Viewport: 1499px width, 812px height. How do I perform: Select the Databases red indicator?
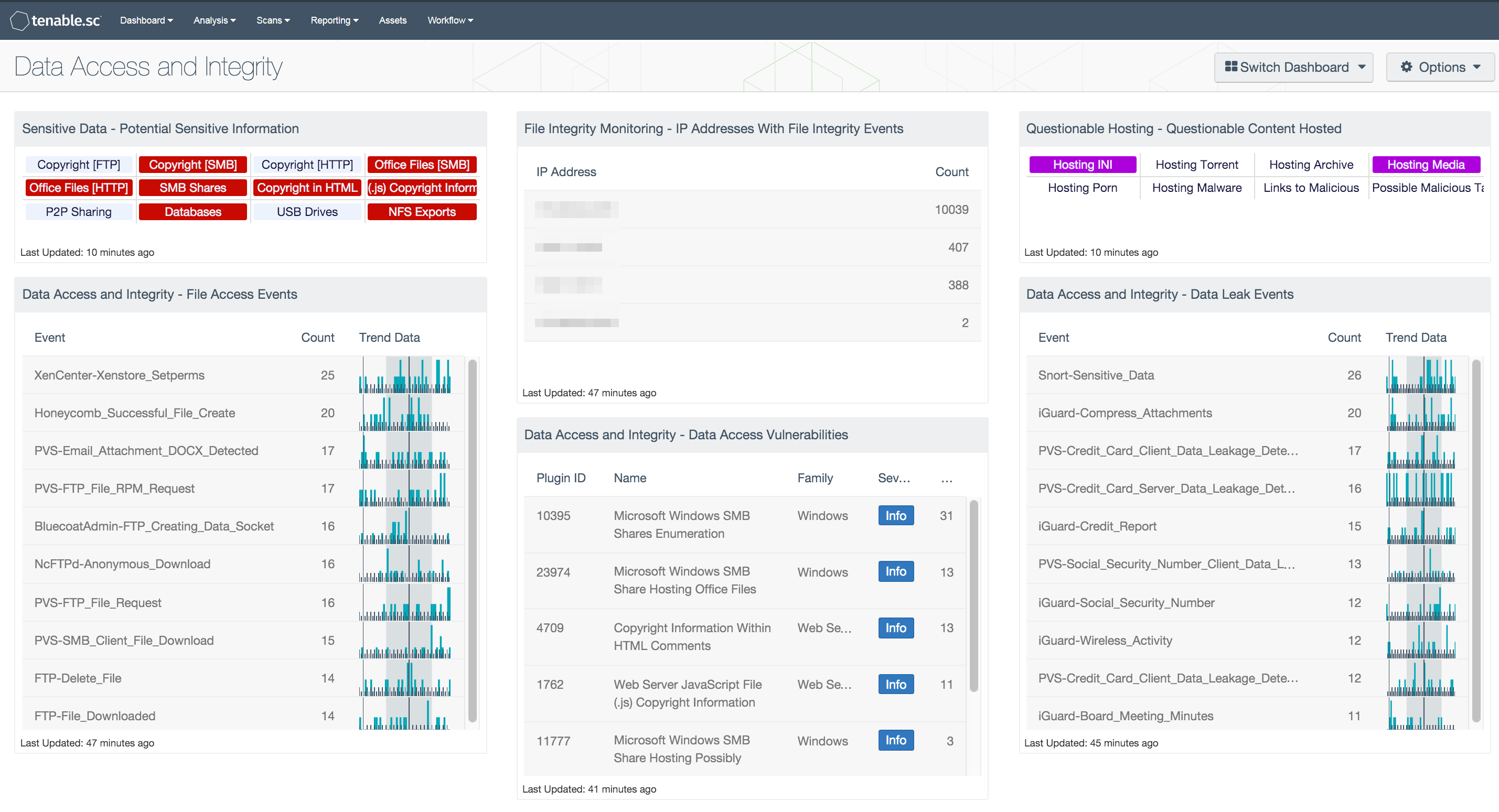click(x=192, y=212)
